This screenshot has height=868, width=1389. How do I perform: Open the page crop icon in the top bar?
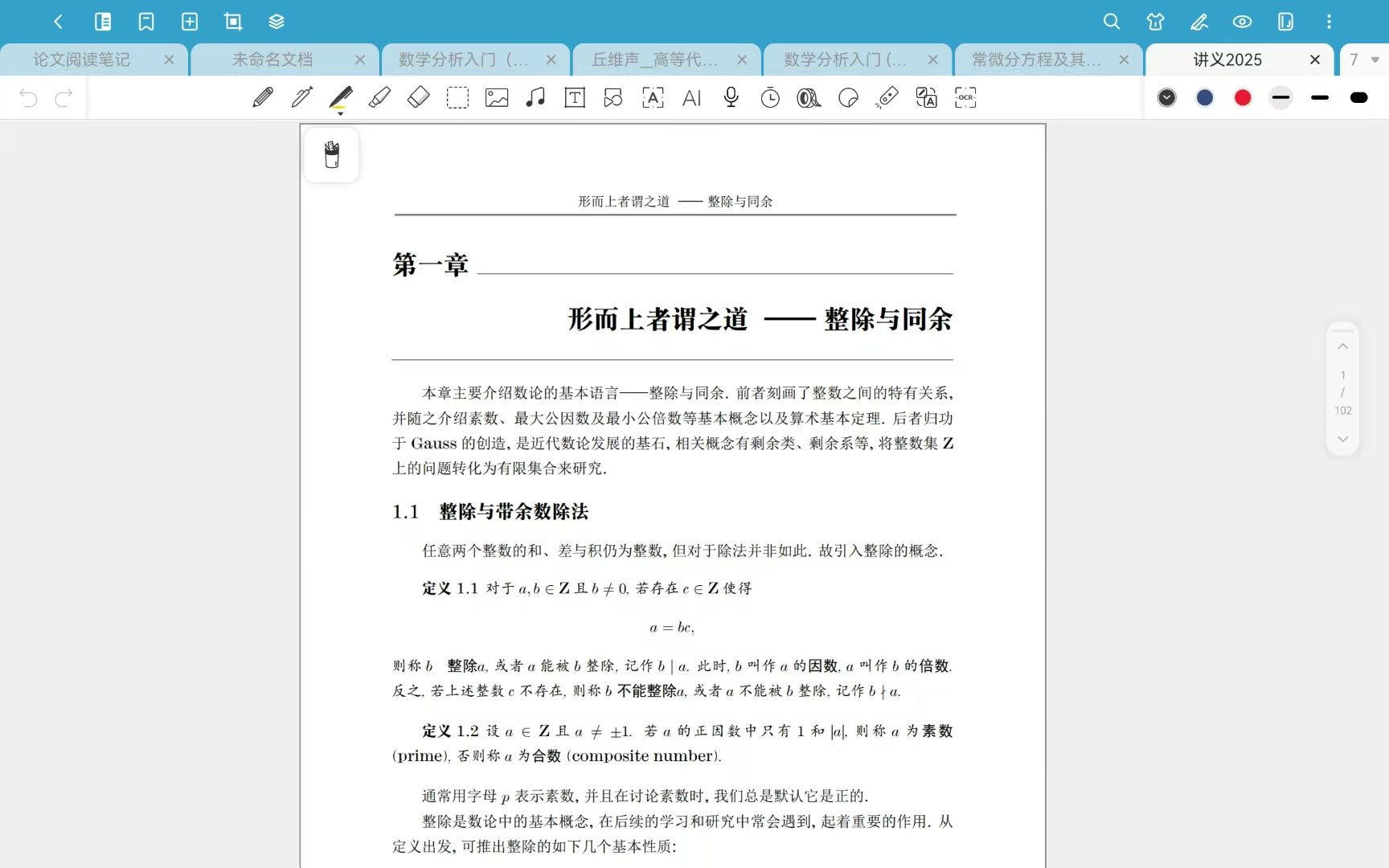(233, 22)
